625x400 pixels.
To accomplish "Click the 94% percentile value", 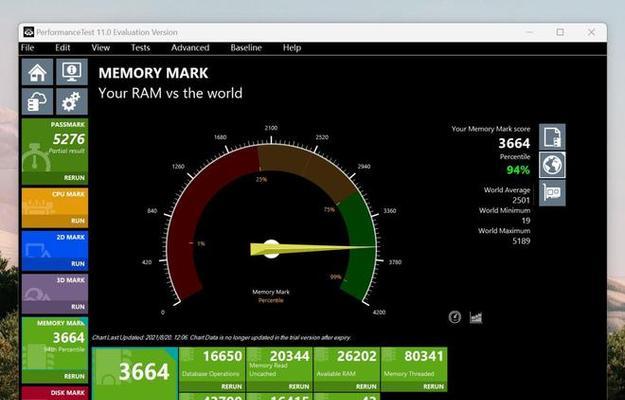I will coord(518,170).
